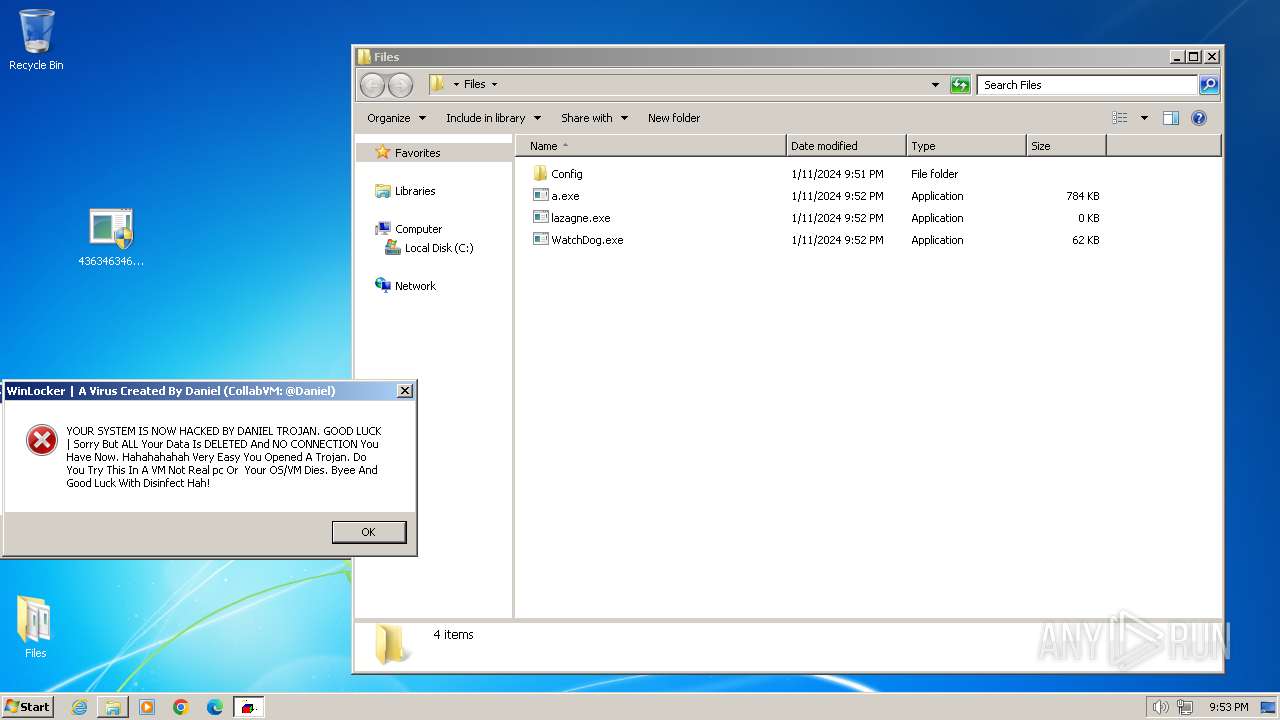Click the Windows Explorer taskbar icon
This screenshot has width=1280, height=720.
coord(113,707)
